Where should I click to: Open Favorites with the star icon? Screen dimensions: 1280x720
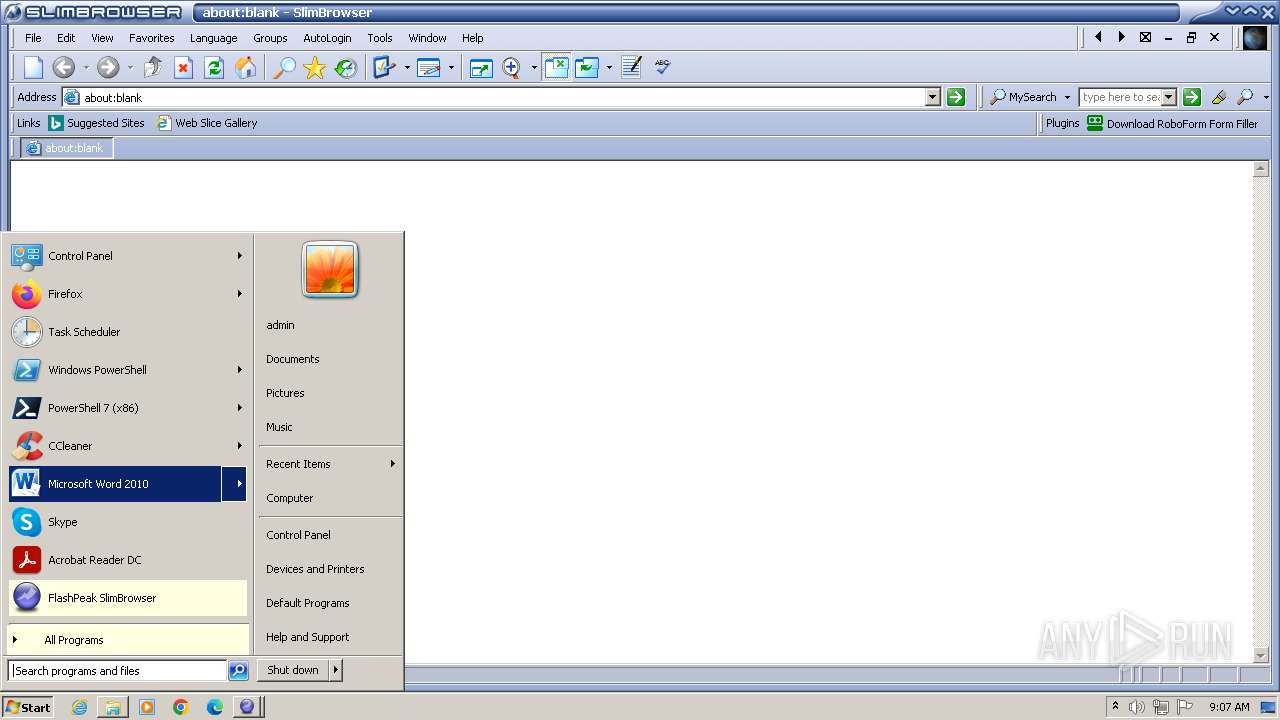tap(315, 67)
